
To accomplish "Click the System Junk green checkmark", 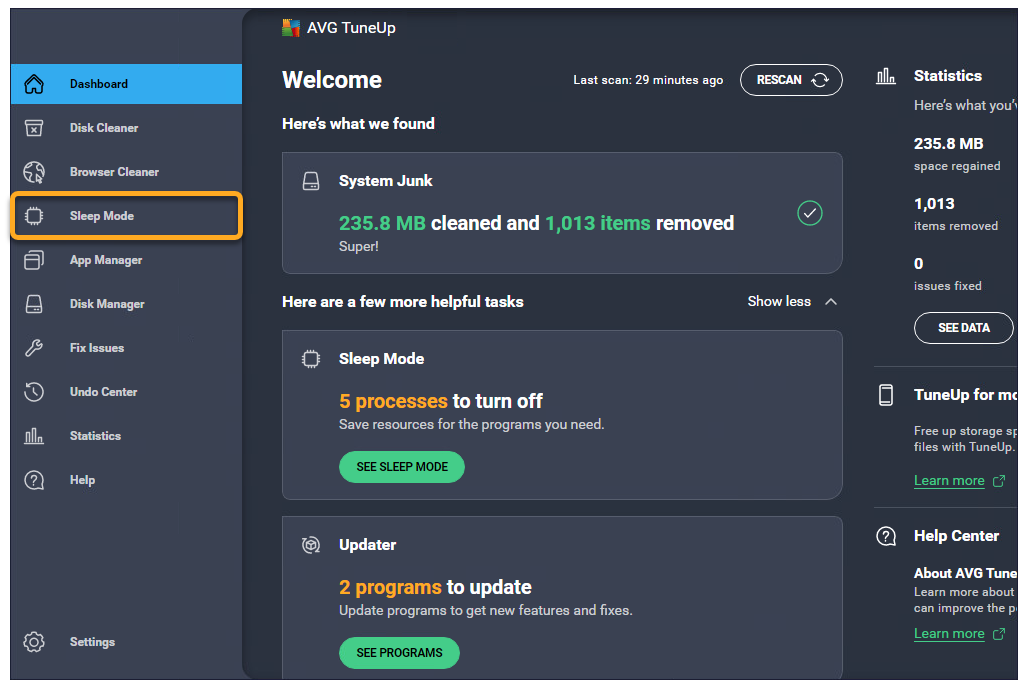I will (x=809, y=213).
